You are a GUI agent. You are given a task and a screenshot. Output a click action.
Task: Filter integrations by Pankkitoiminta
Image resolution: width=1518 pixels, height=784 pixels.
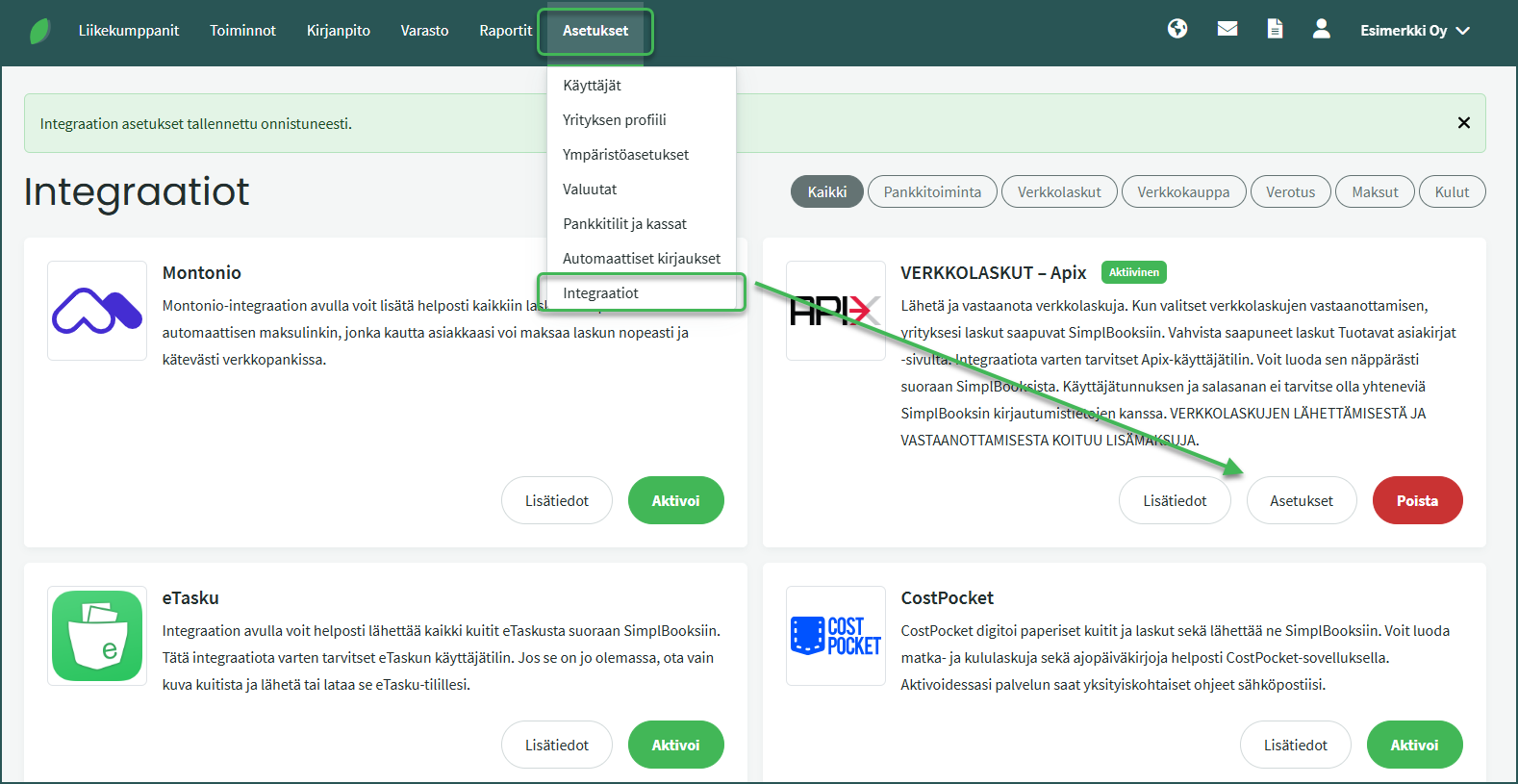(932, 192)
